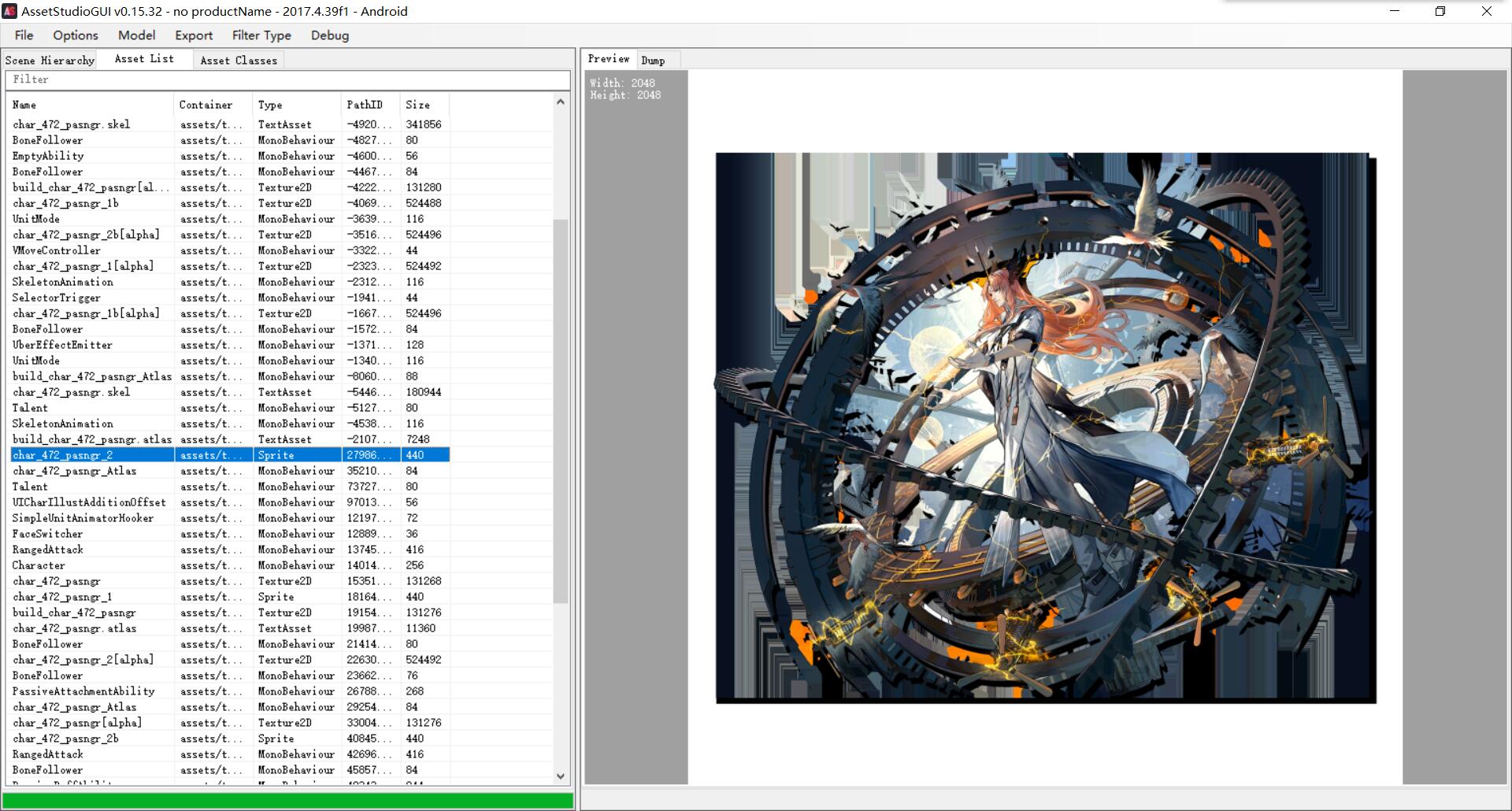This screenshot has height=811, width=1512.
Task: Select the FaceSwitcher asset row
Action: pyautogui.click(x=230, y=534)
